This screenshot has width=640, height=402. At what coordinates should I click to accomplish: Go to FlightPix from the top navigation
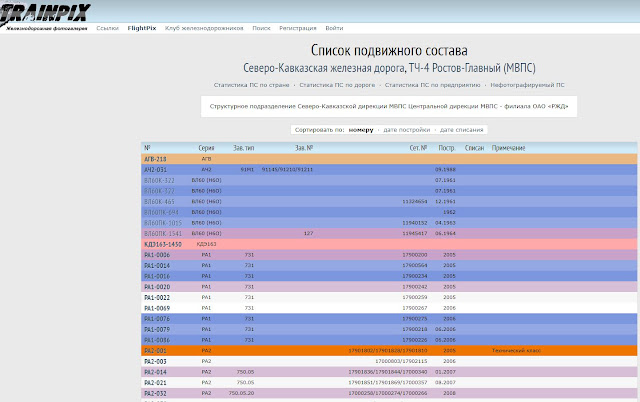pyautogui.click(x=142, y=28)
